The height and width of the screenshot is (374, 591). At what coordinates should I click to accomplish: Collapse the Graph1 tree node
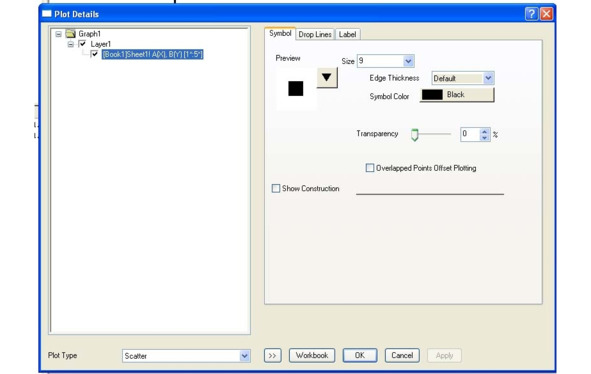58,34
